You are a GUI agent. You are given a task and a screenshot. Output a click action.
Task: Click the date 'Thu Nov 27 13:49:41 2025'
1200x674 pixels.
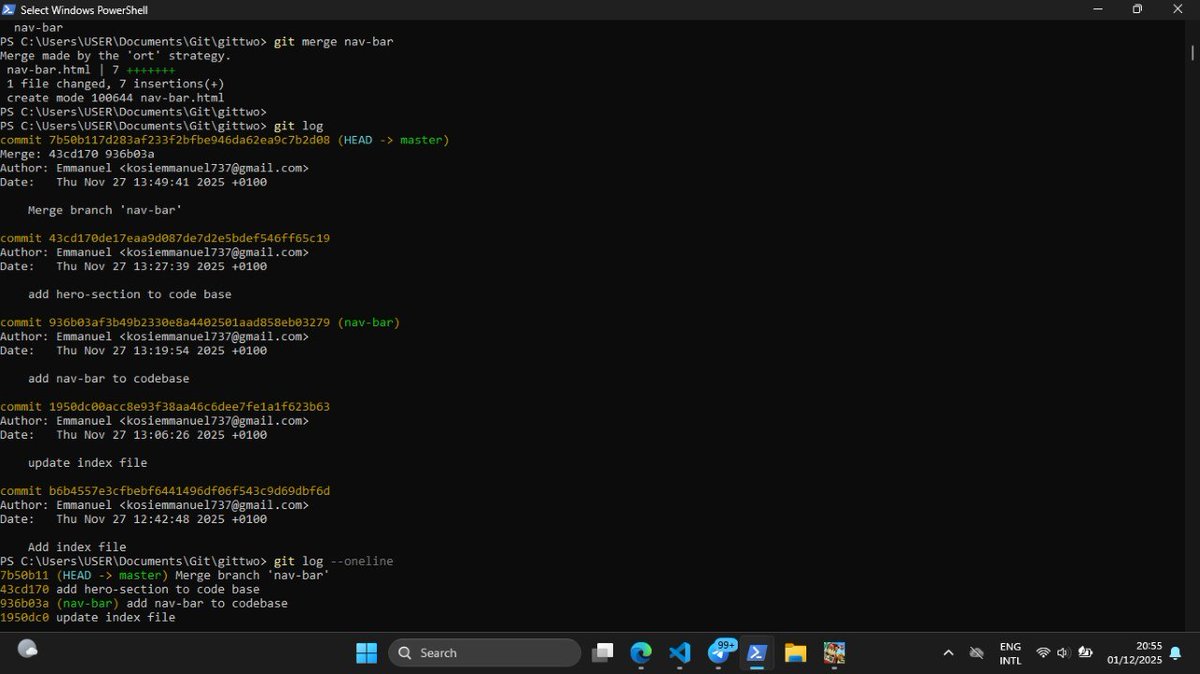140,182
